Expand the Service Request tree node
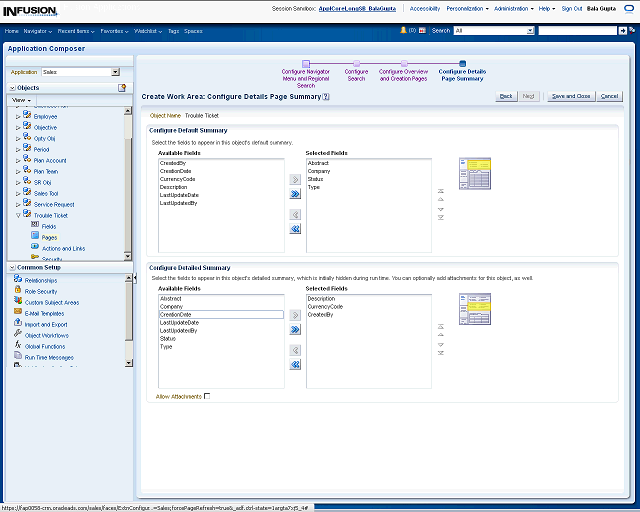 [18, 204]
